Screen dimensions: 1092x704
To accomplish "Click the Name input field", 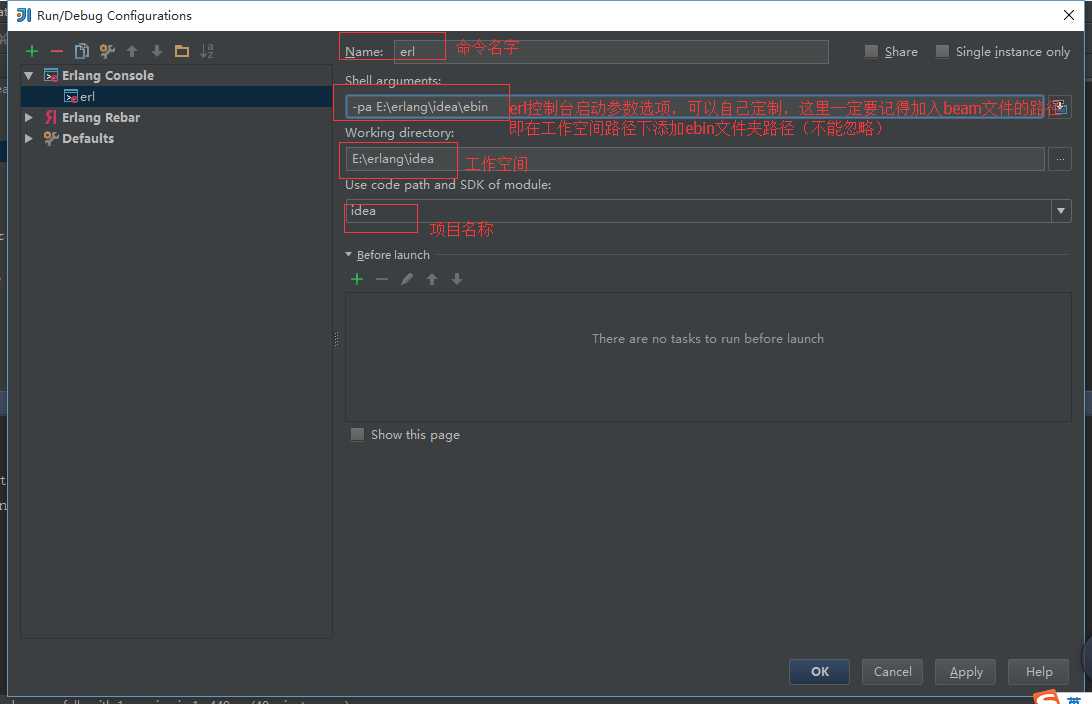I will pos(611,52).
